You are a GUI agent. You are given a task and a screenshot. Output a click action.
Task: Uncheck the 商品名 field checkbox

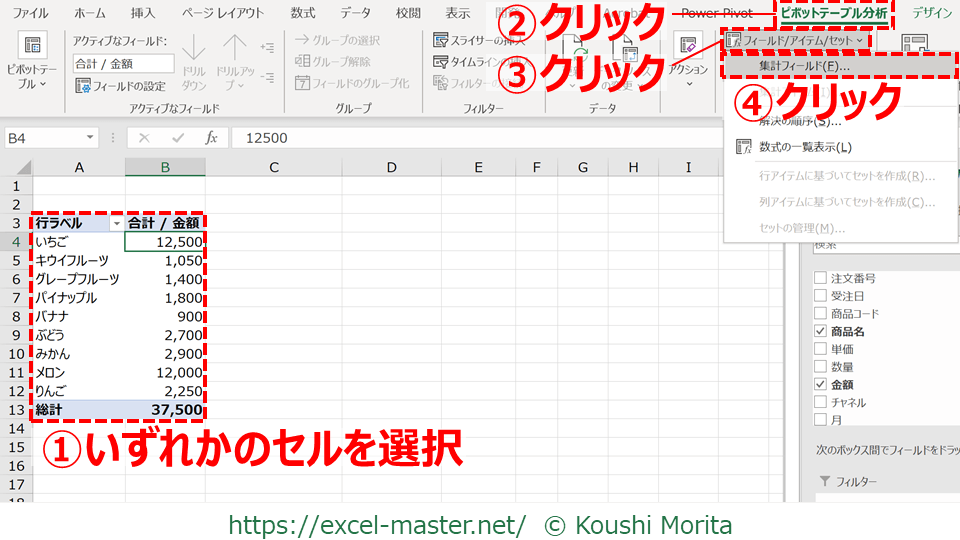tap(821, 331)
